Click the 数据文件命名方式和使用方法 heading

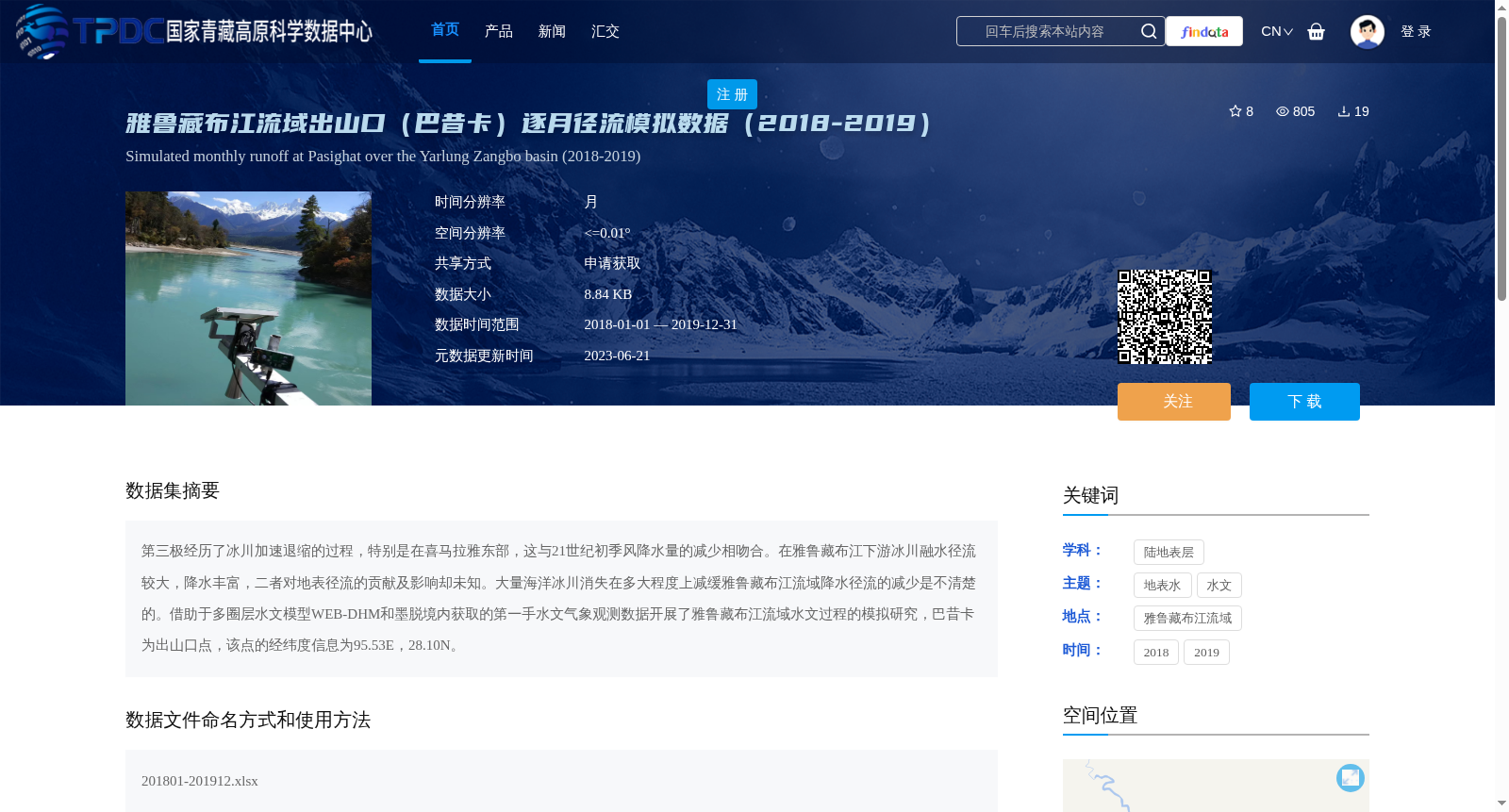[248, 720]
